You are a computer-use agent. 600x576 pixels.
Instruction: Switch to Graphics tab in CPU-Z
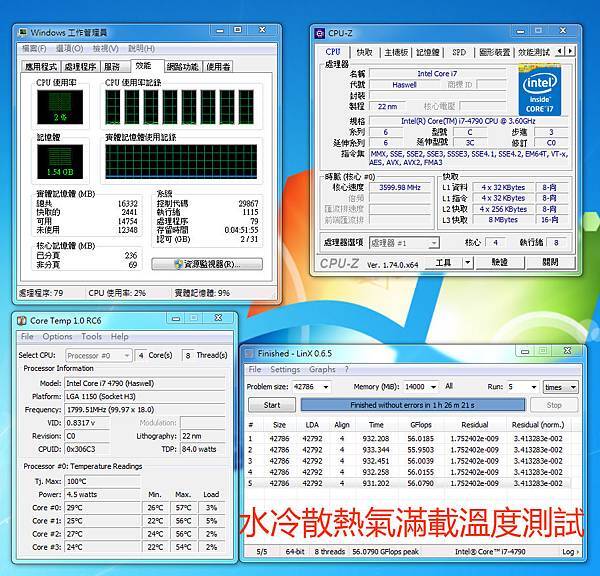494,52
